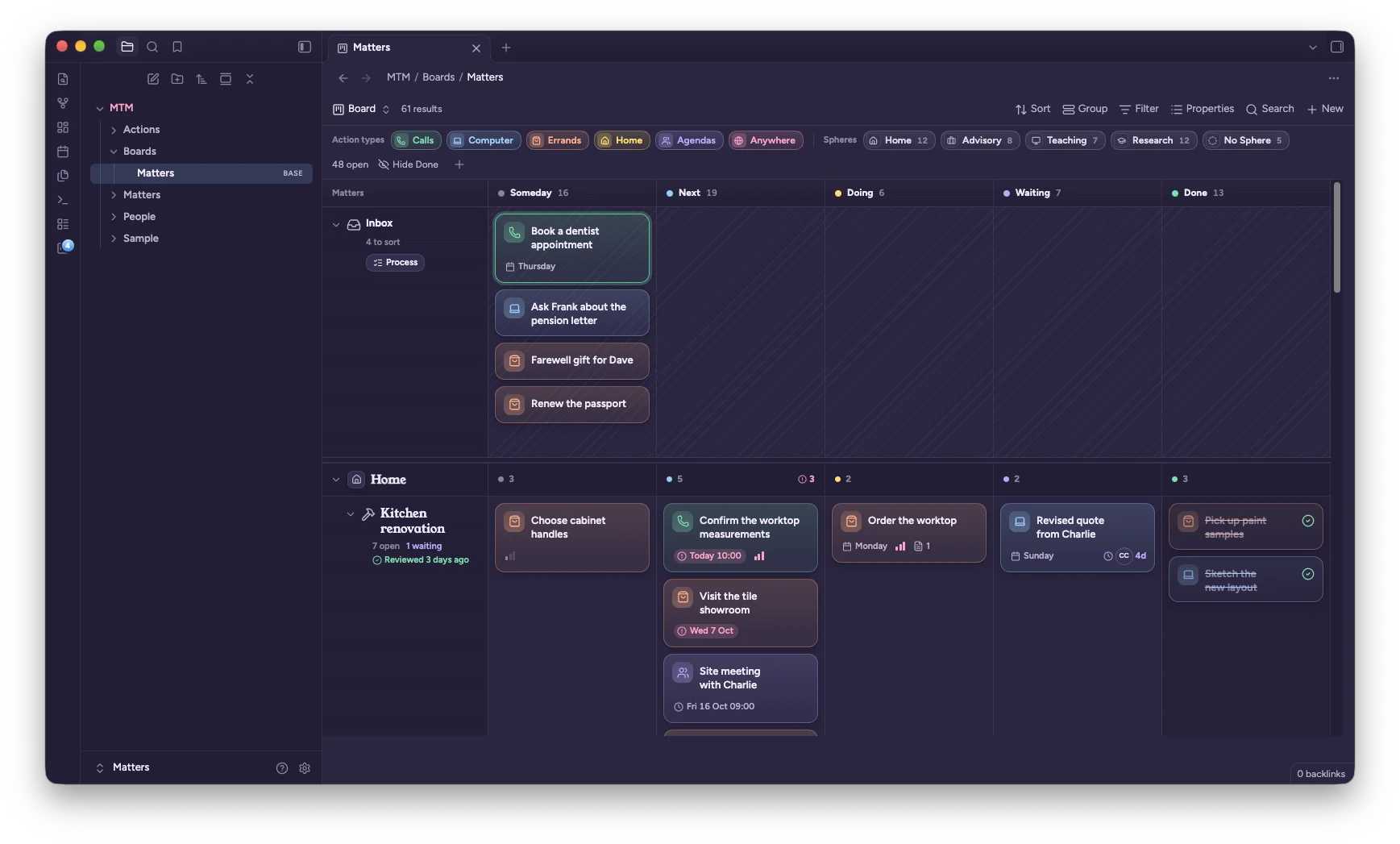Create new note pencil icon
The width and height of the screenshot is (1400, 844).
tap(153, 79)
